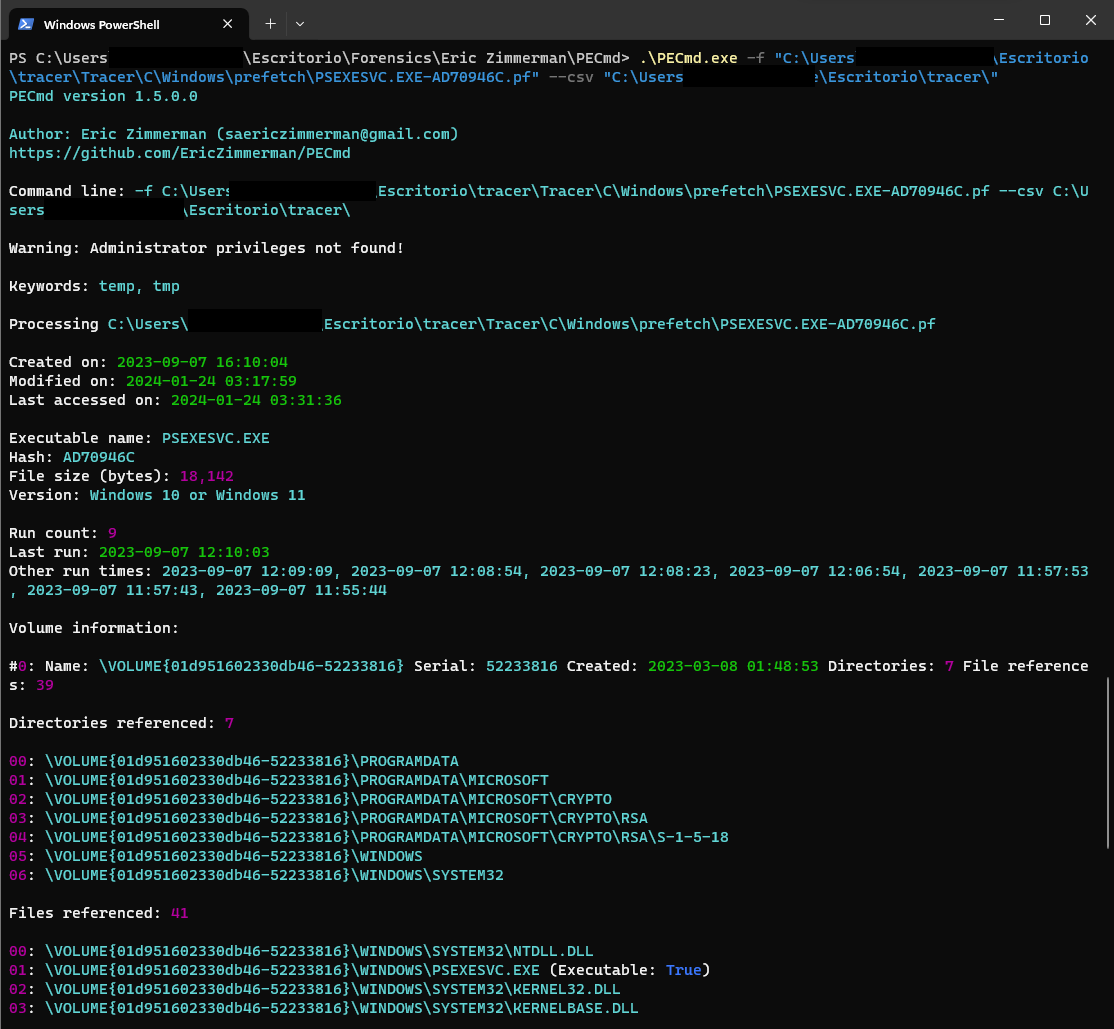Click Created on date 2023-09-07 16:10:04

click(x=202, y=362)
